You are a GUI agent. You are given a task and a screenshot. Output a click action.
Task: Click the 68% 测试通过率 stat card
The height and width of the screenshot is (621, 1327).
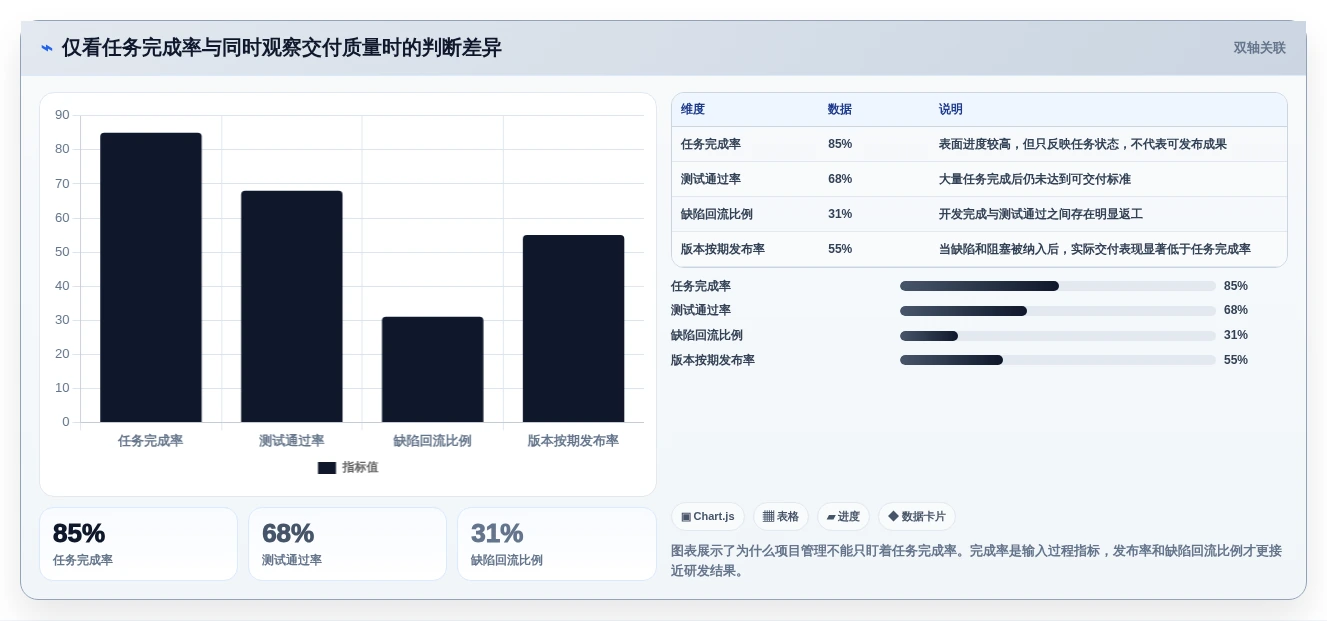347,544
